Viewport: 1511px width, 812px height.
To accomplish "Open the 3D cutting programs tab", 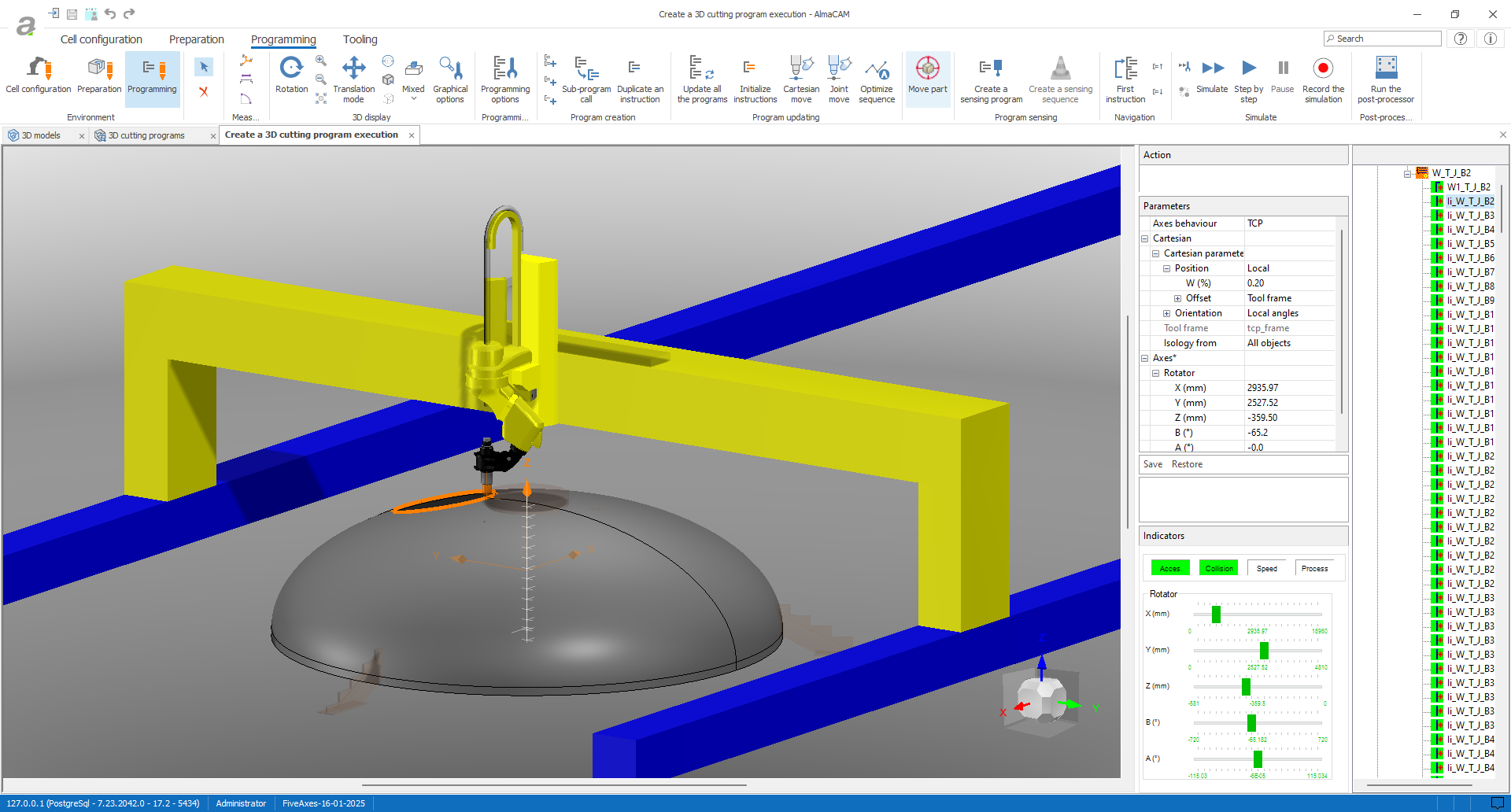I will pyautogui.click(x=146, y=135).
